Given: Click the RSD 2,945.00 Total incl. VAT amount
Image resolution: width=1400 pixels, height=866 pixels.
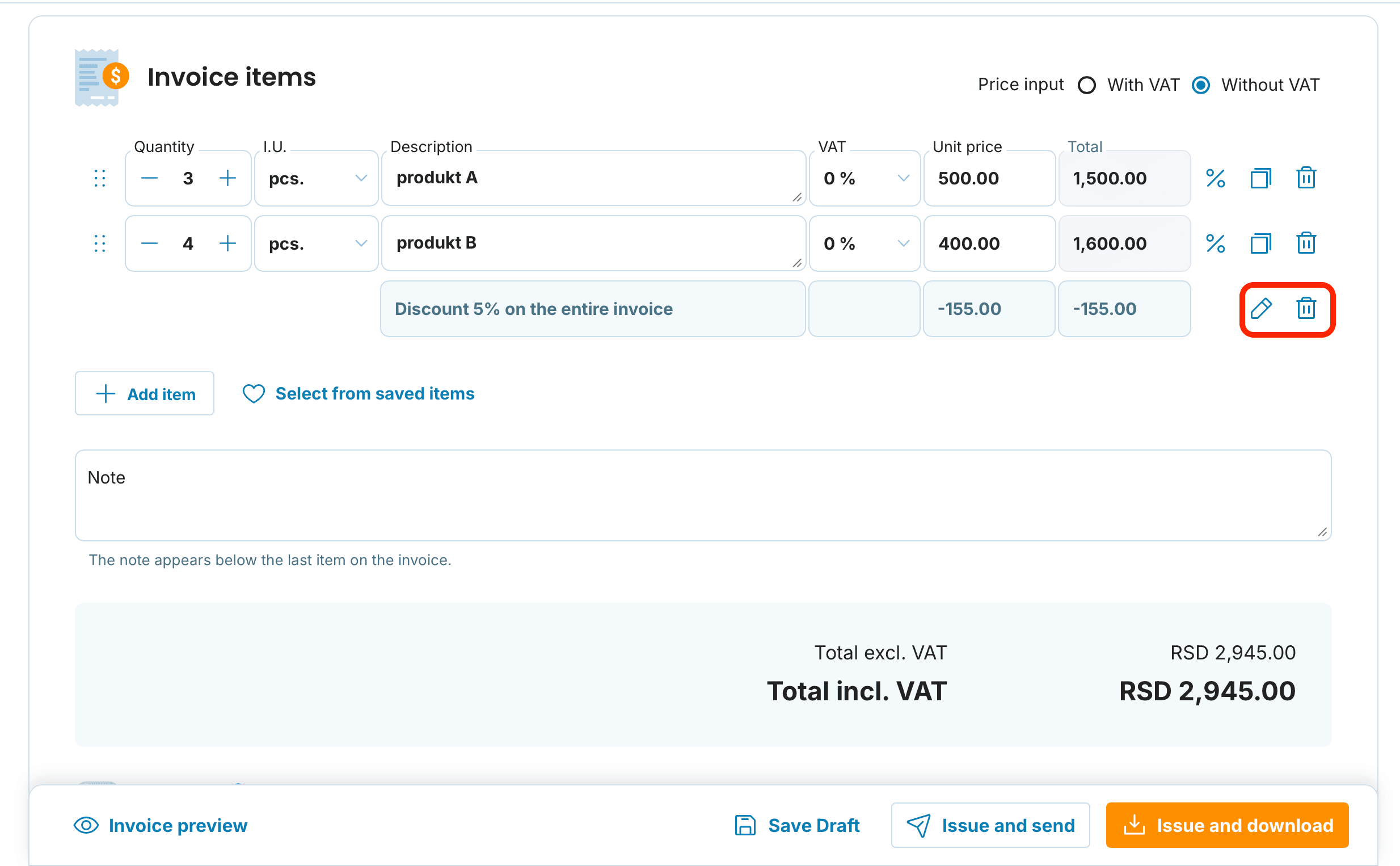Looking at the screenshot, I should coord(1207,691).
